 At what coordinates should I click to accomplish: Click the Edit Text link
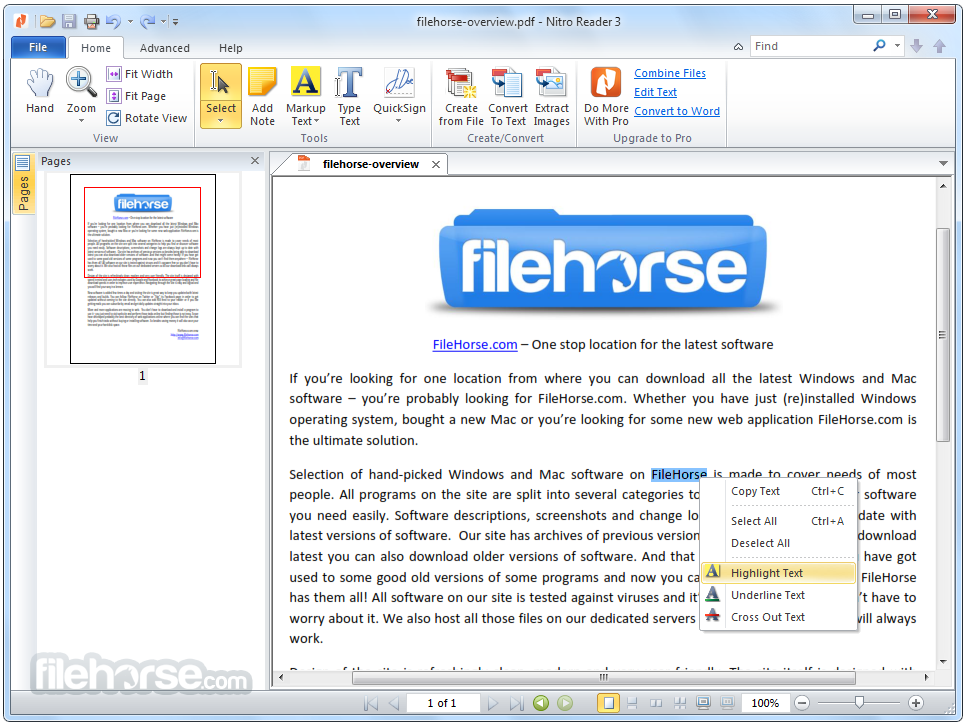pos(656,92)
